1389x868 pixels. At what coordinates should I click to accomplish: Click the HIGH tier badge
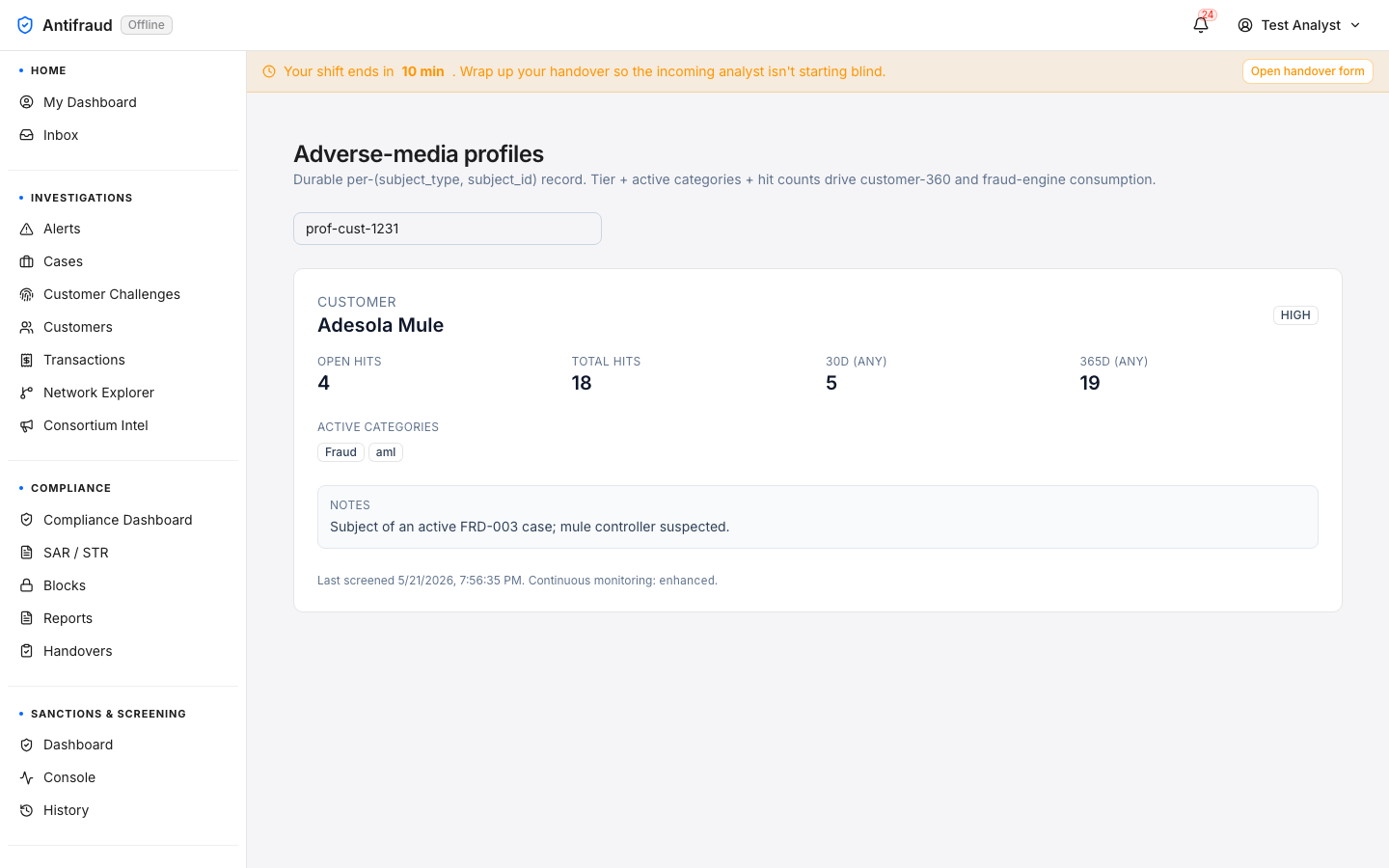[x=1295, y=315]
